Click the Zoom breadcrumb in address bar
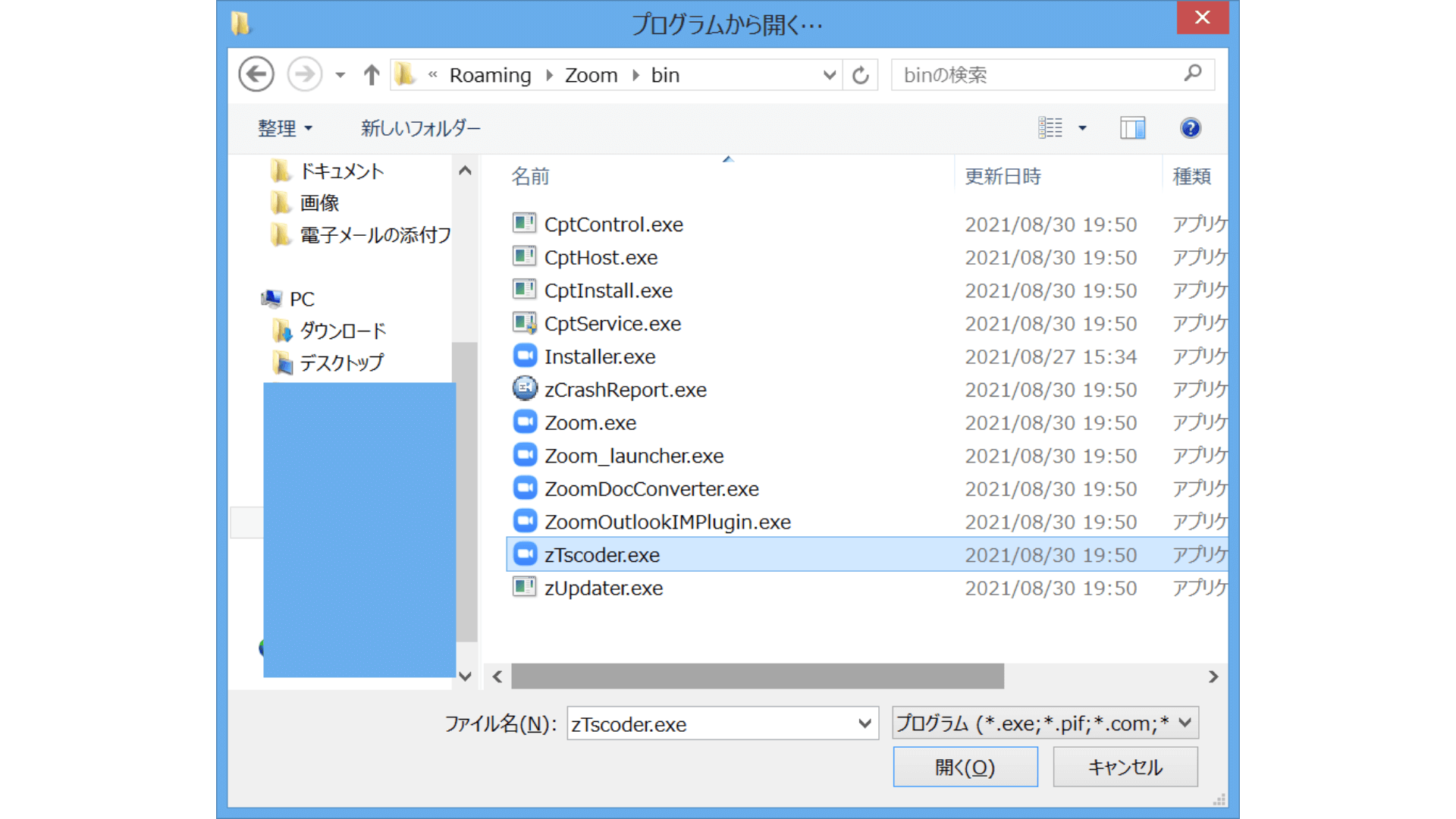 pyautogui.click(x=591, y=74)
